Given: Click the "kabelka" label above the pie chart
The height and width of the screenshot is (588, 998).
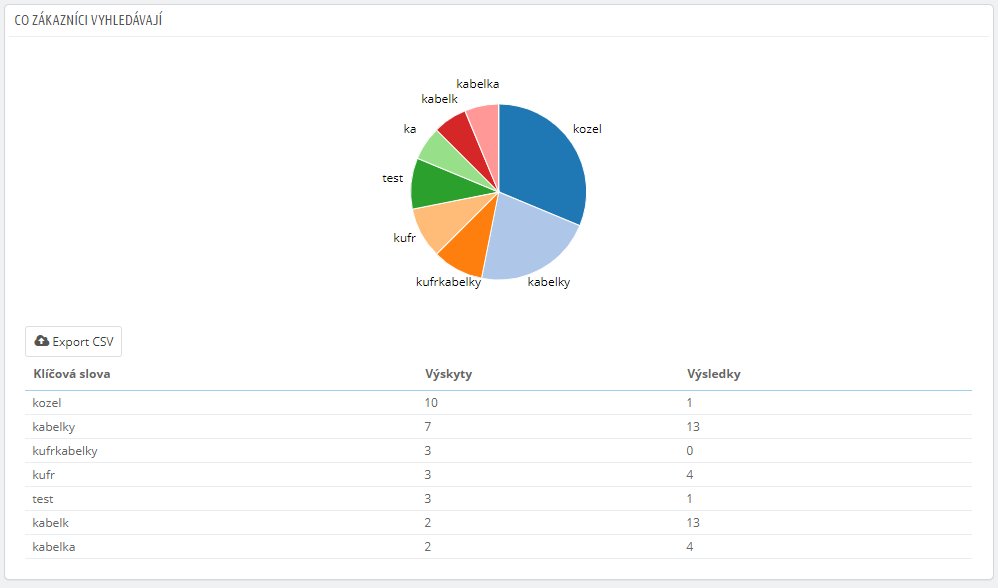Looking at the screenshot, I should click(477, 84).
